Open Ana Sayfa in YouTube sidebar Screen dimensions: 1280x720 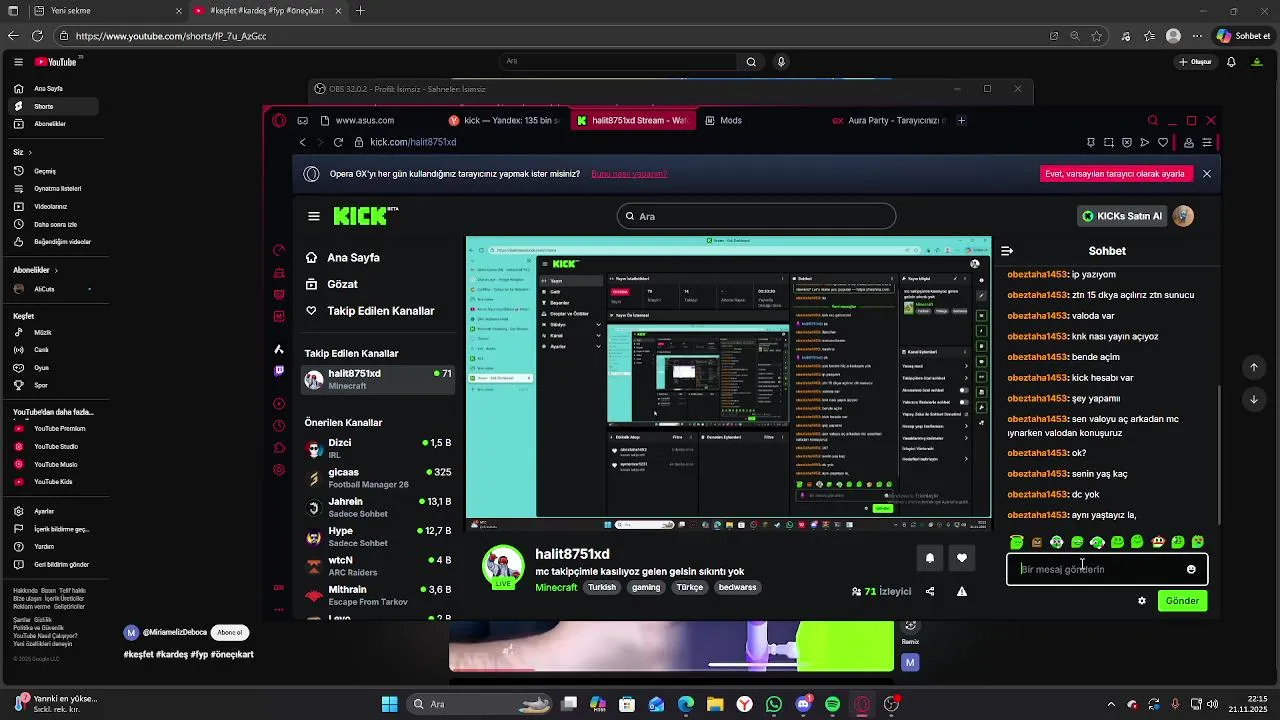[x=55, y=89]
